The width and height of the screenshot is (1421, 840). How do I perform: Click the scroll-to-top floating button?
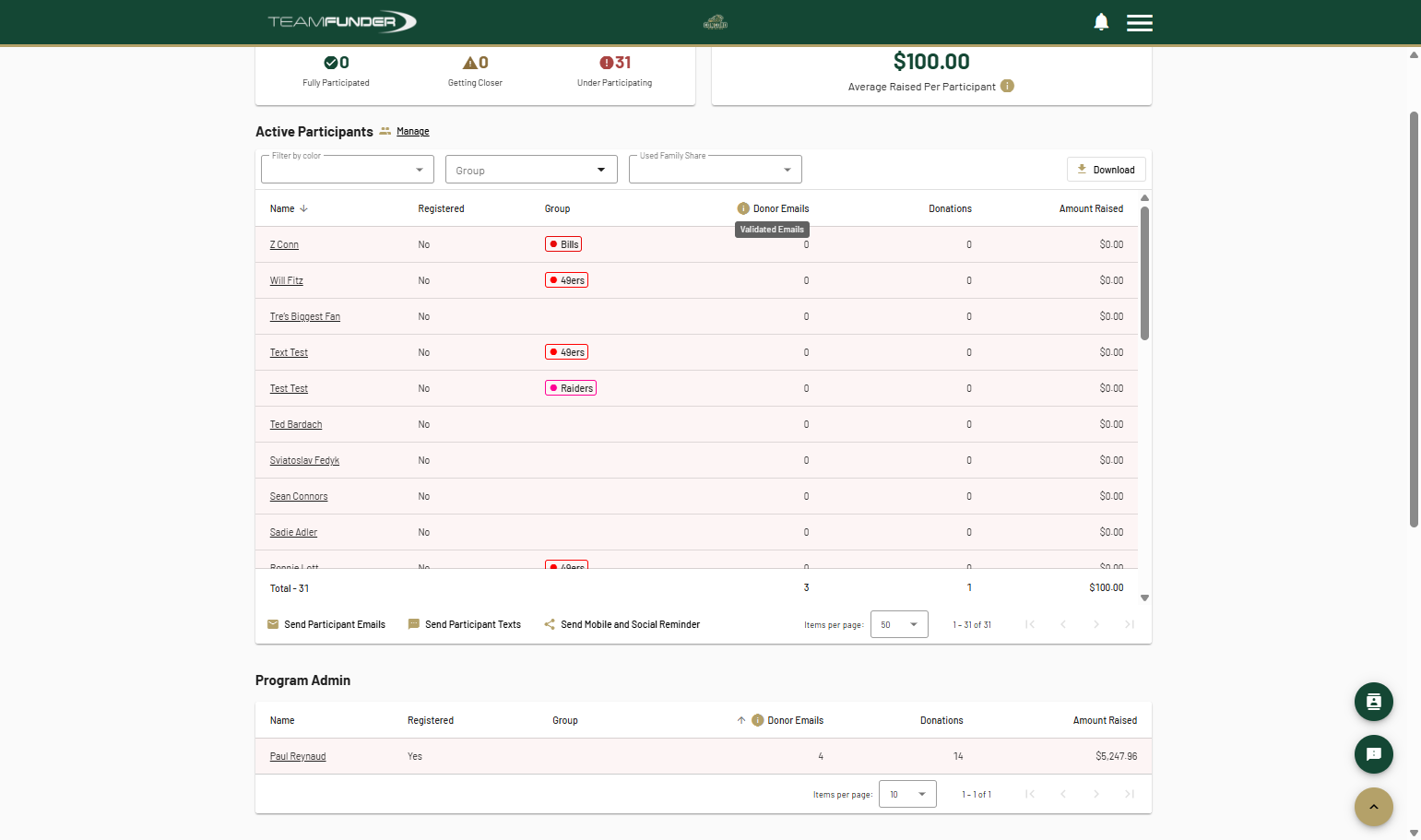tap(1374, 807)
